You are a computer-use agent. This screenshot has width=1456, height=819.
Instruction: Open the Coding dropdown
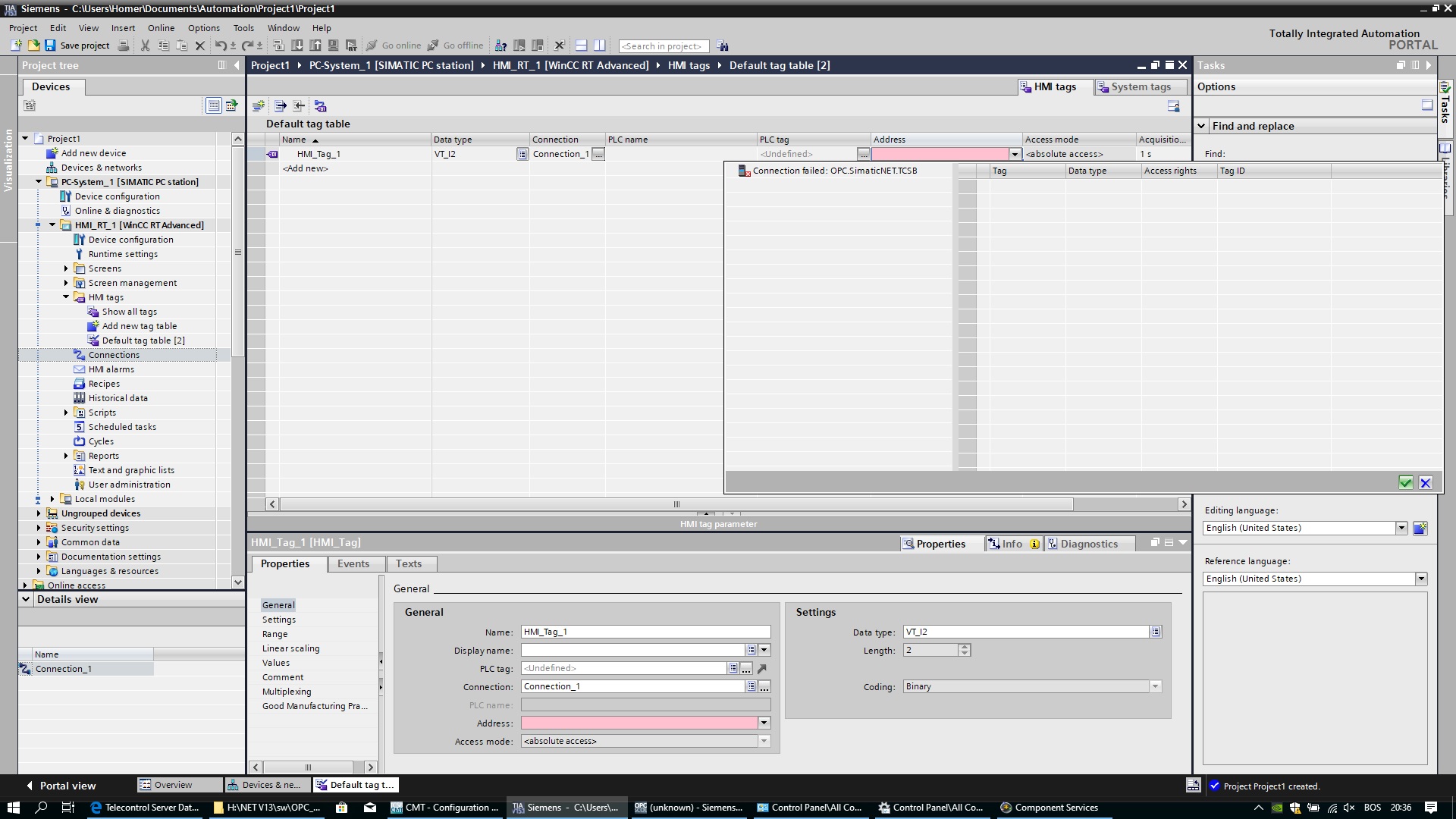pyautogui.click(x=1155, y=686)
